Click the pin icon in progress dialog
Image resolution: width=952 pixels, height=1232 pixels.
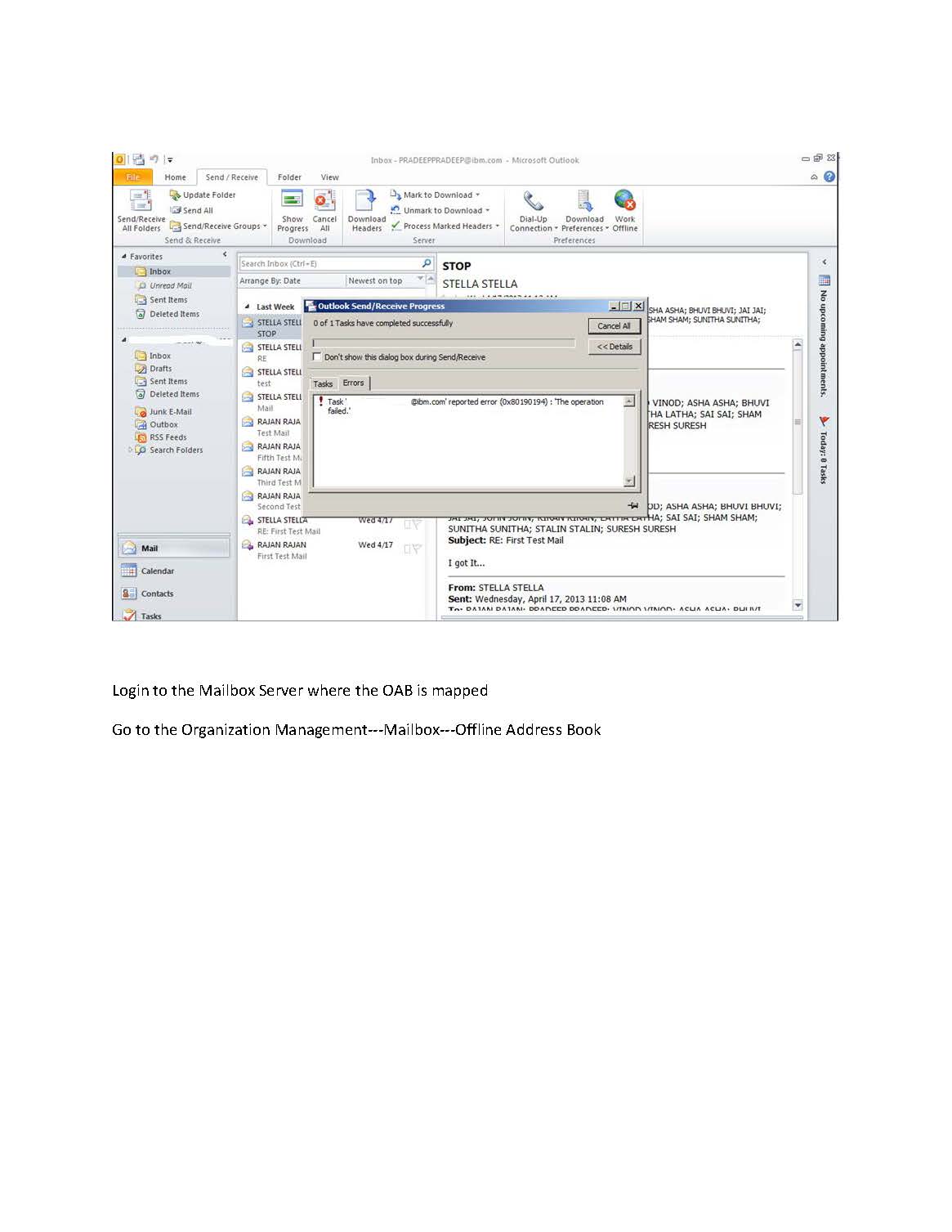(x=632, y=505)
